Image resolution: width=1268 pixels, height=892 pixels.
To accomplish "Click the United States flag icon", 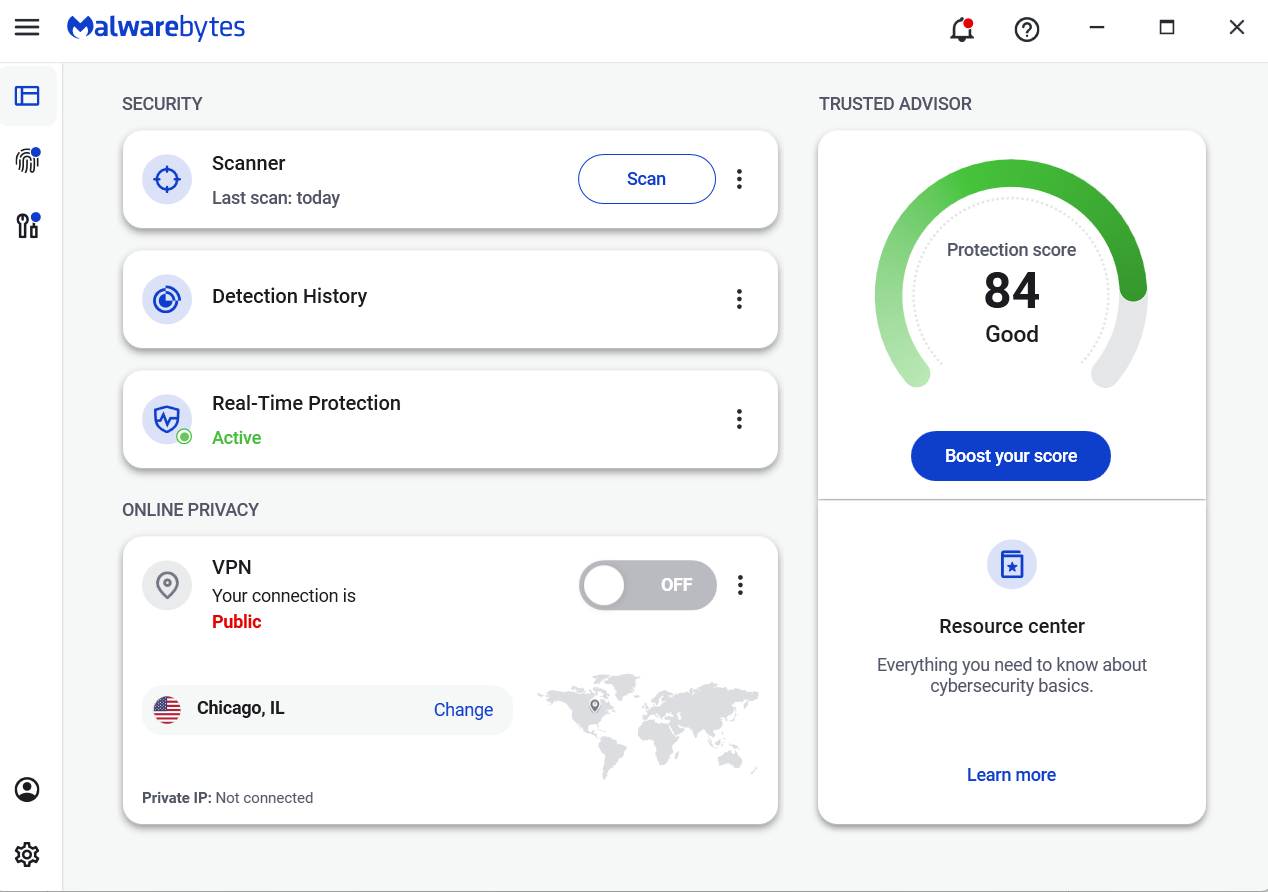I will [167, 709].
